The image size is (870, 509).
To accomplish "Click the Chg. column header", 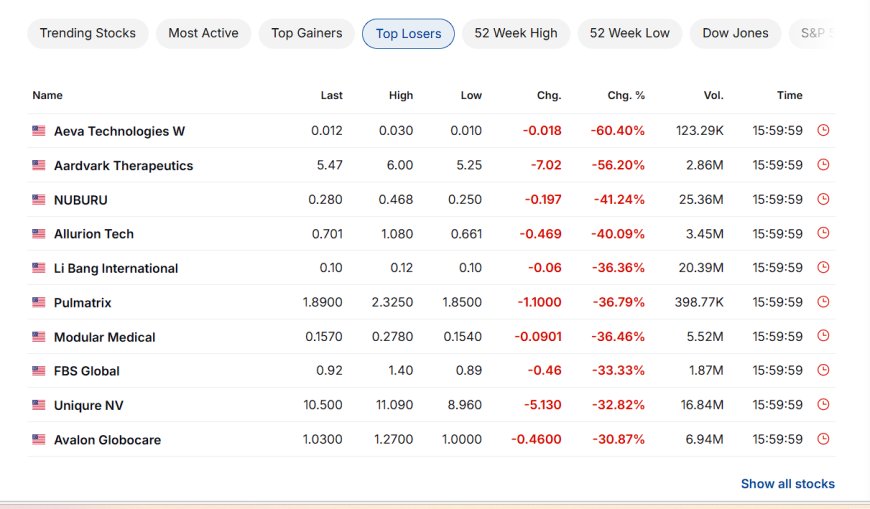I will [x=549, y=95].
